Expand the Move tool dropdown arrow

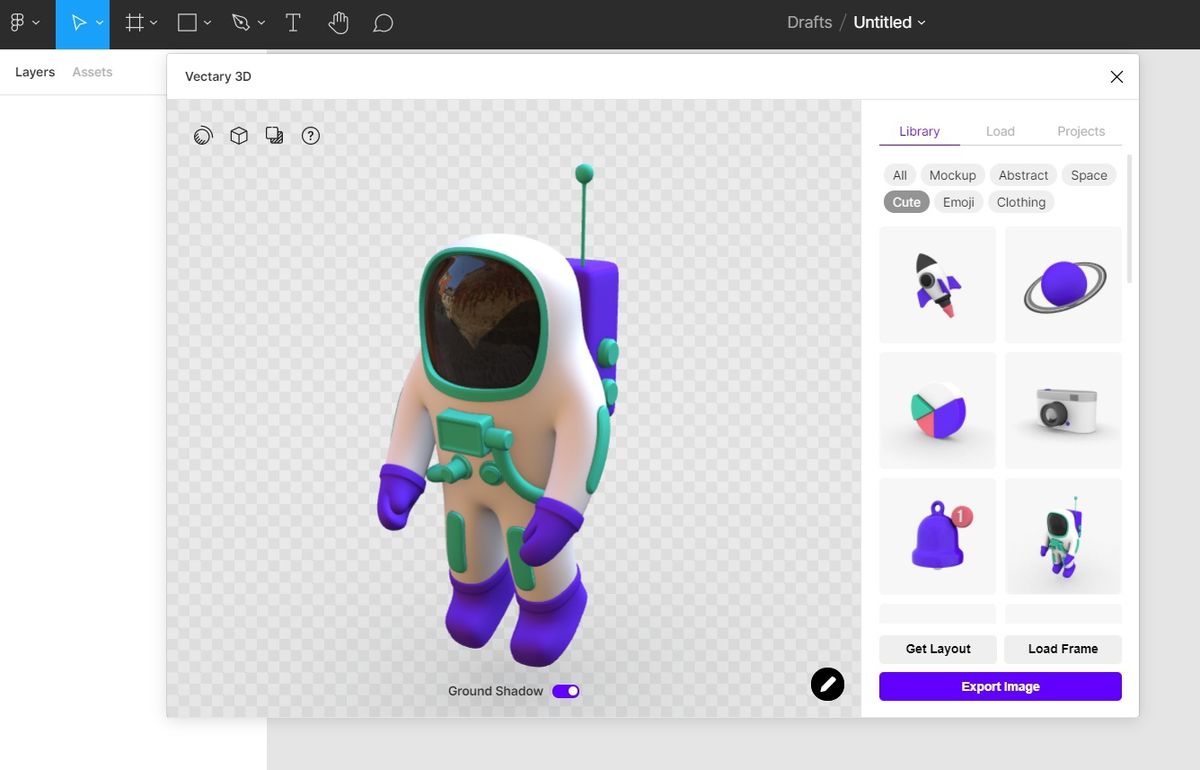(99, 23)
